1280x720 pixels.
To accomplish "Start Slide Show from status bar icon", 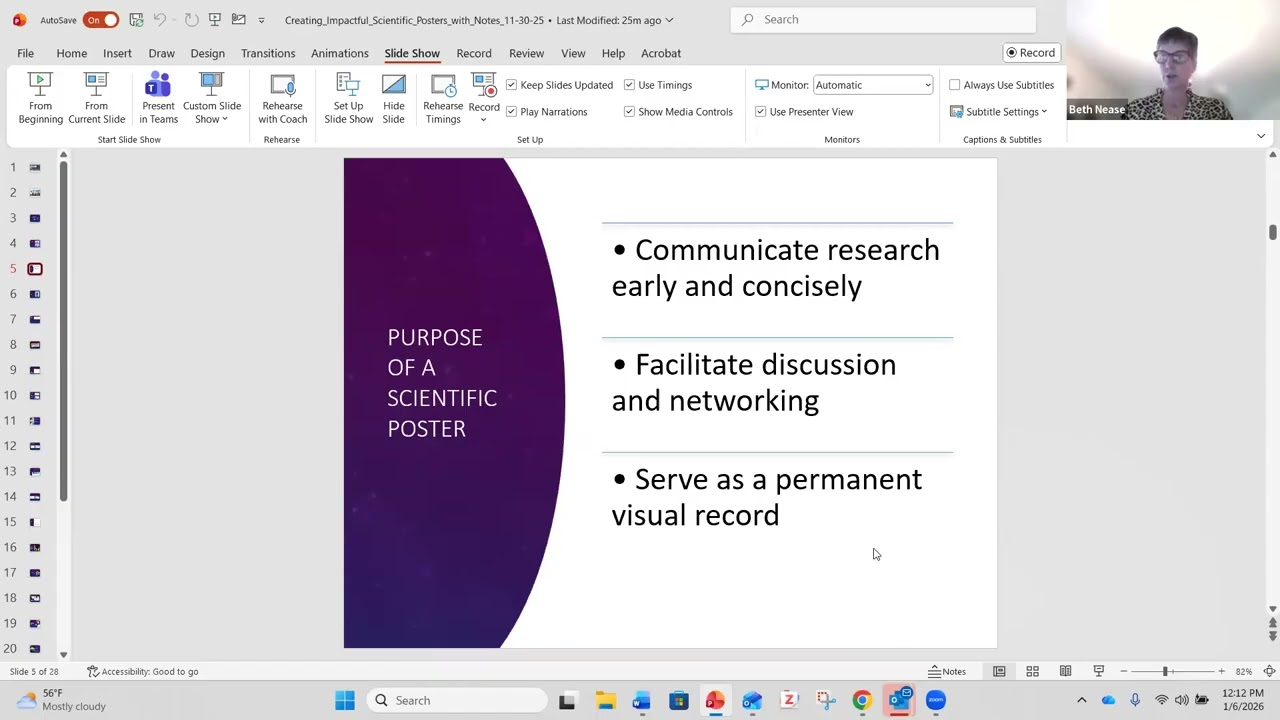I will [x=1098, y=671].
